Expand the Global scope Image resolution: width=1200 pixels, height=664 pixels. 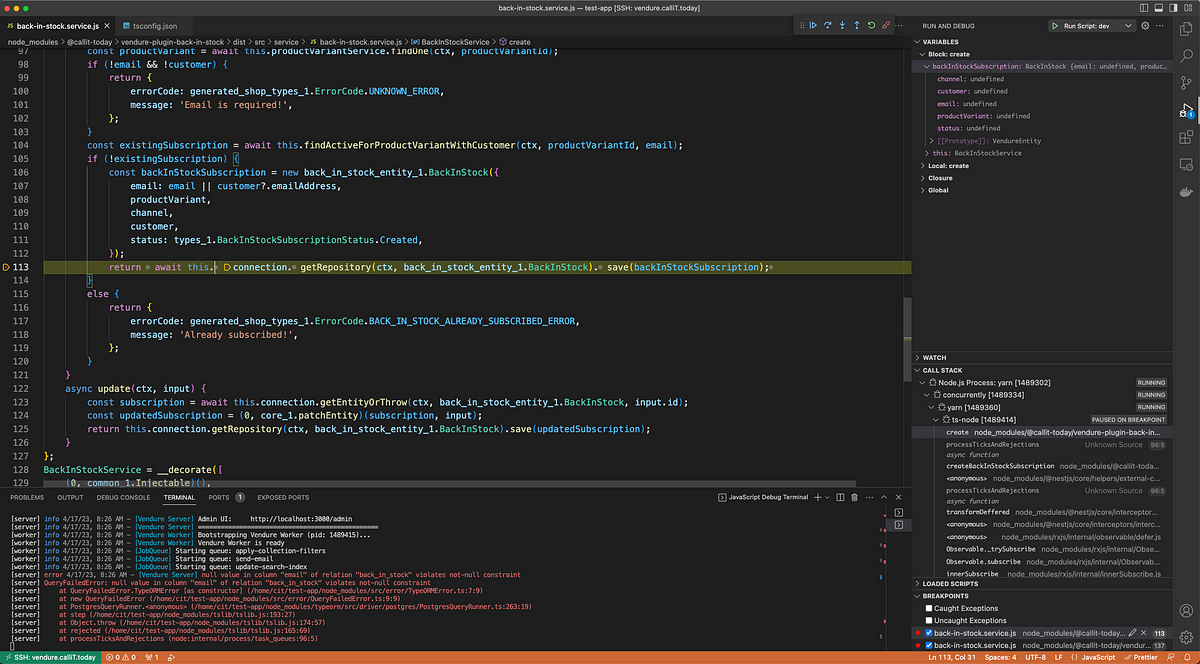(x=922, y=190)
